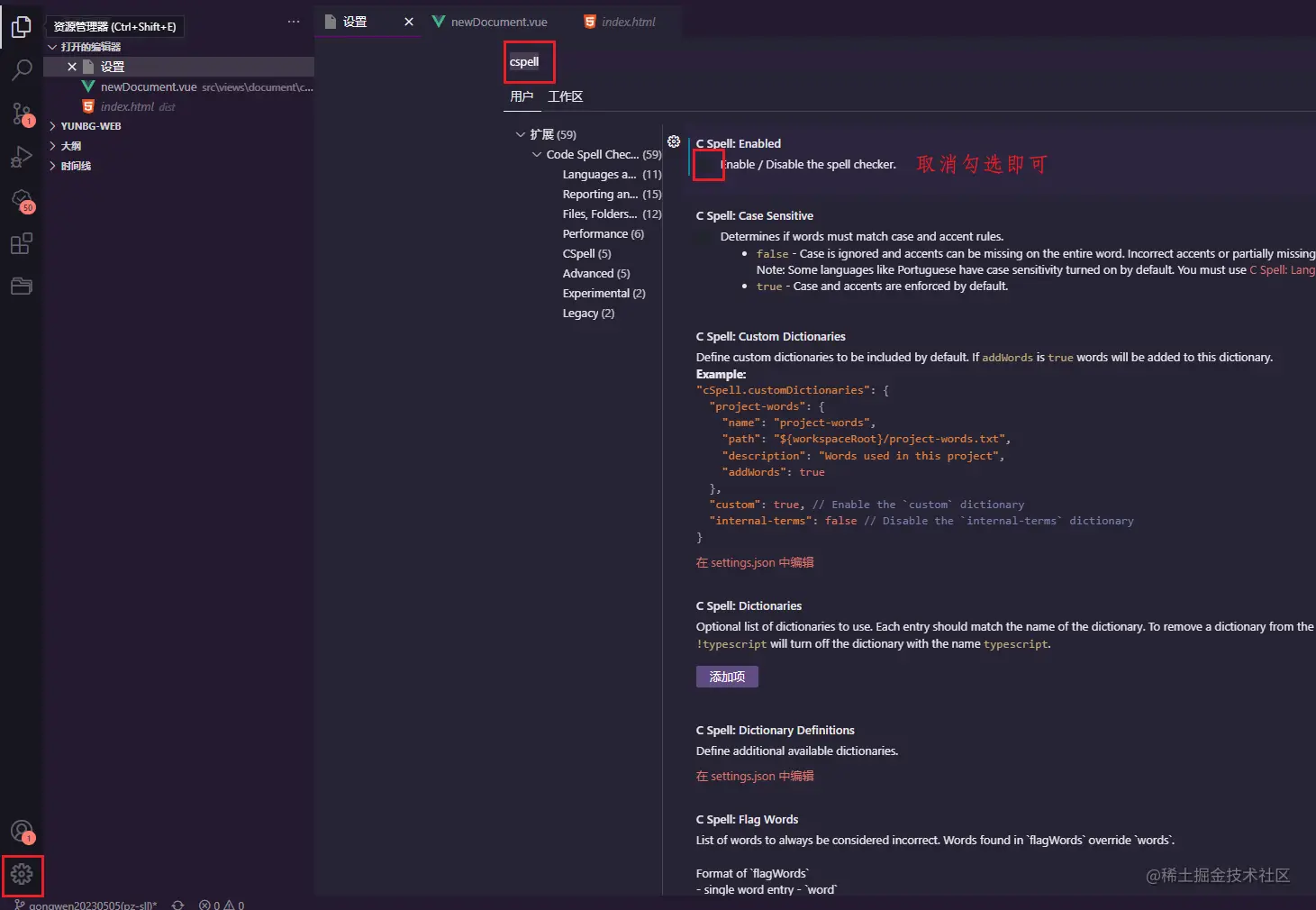Click the branch name gongwen20230505 in the status bar
The width and height of the screenshot is (1316, 910).
(93, 905)
